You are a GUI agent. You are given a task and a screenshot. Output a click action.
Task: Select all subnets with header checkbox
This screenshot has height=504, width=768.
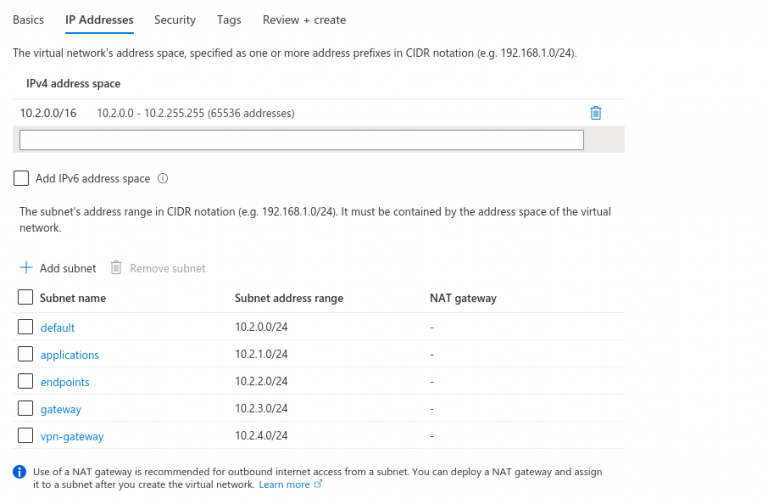click(x=25, y=298)
